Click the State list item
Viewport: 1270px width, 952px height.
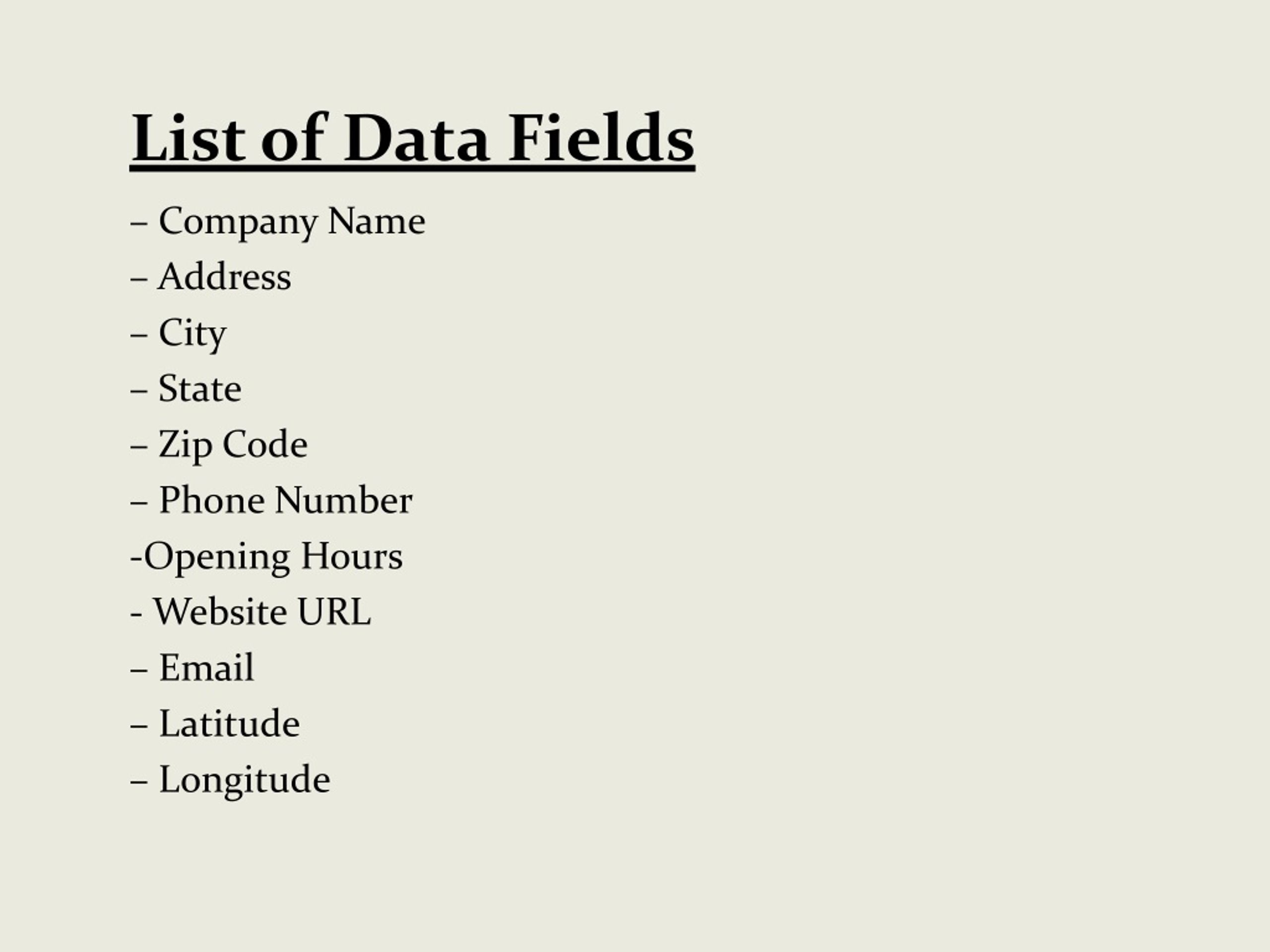coord(186,389)
